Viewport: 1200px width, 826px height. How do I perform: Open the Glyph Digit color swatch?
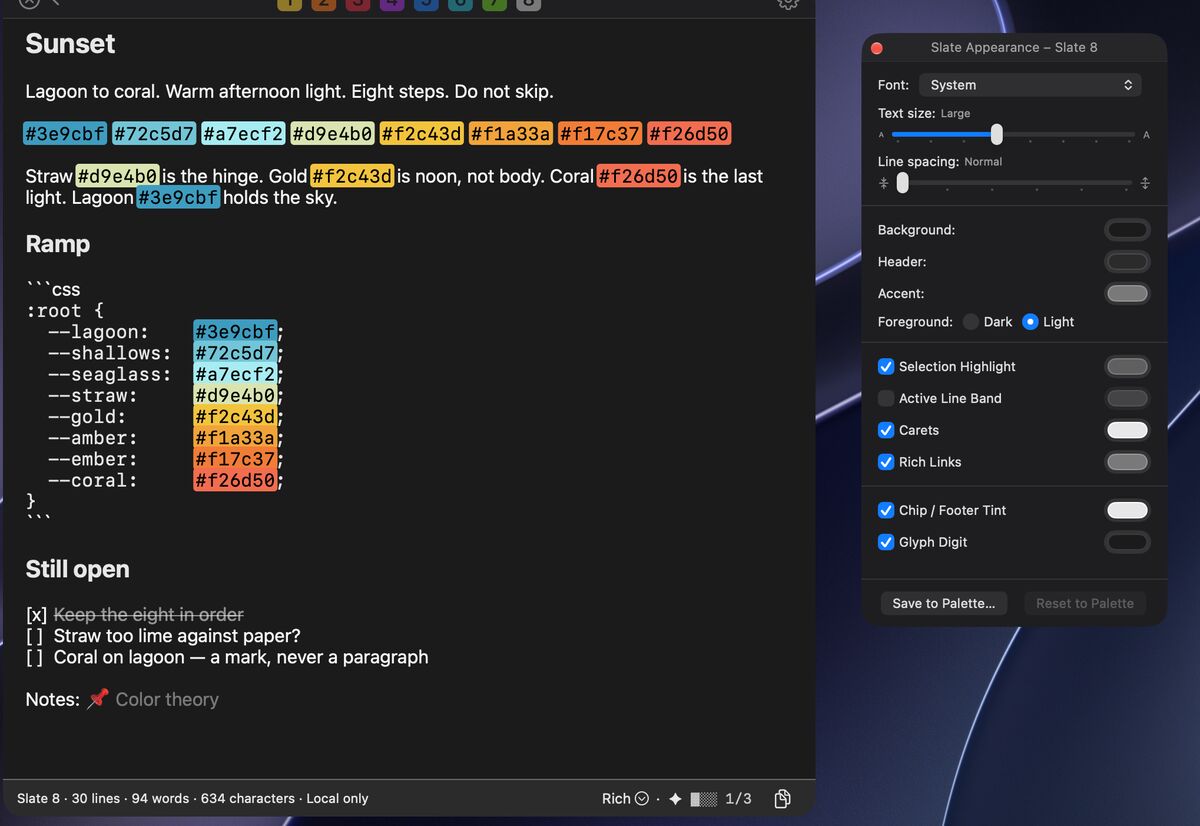[x=1127, y=542]
